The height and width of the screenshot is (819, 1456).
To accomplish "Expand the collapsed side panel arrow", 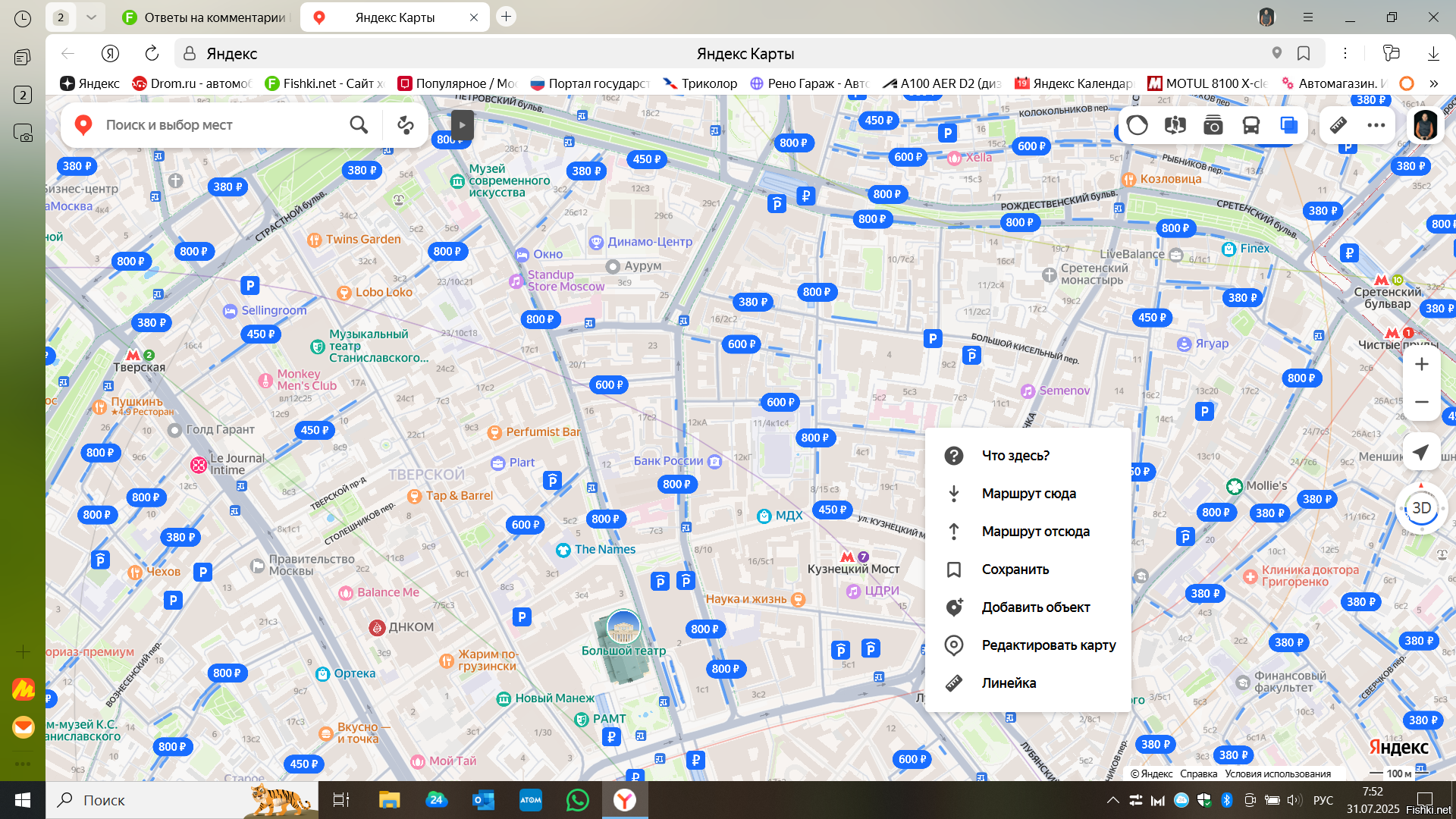I will 462,125.
